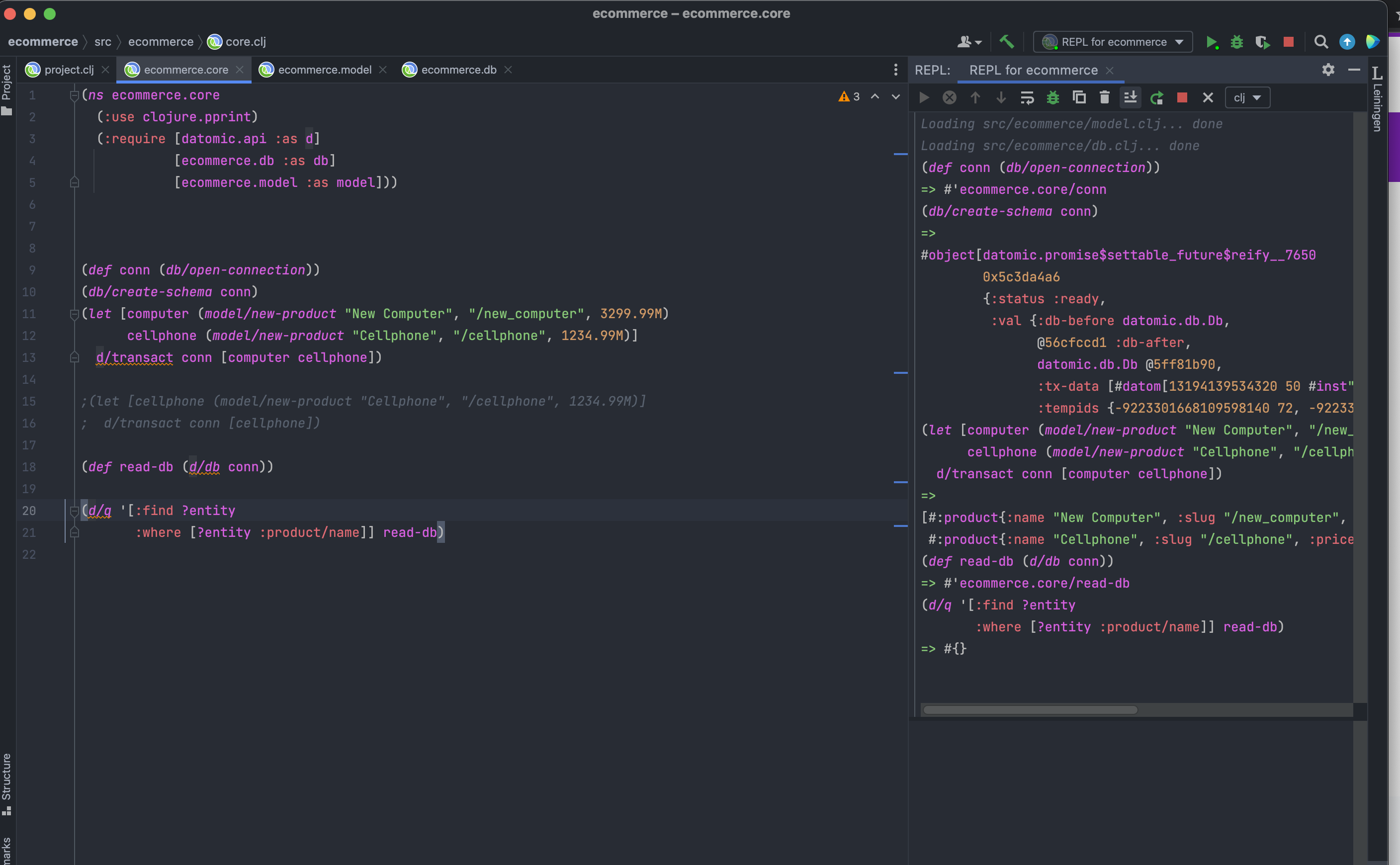Reconnect the REPL with refresh icon
The width and height of the screenshot is (1400, 865).
pos(1156,98)
